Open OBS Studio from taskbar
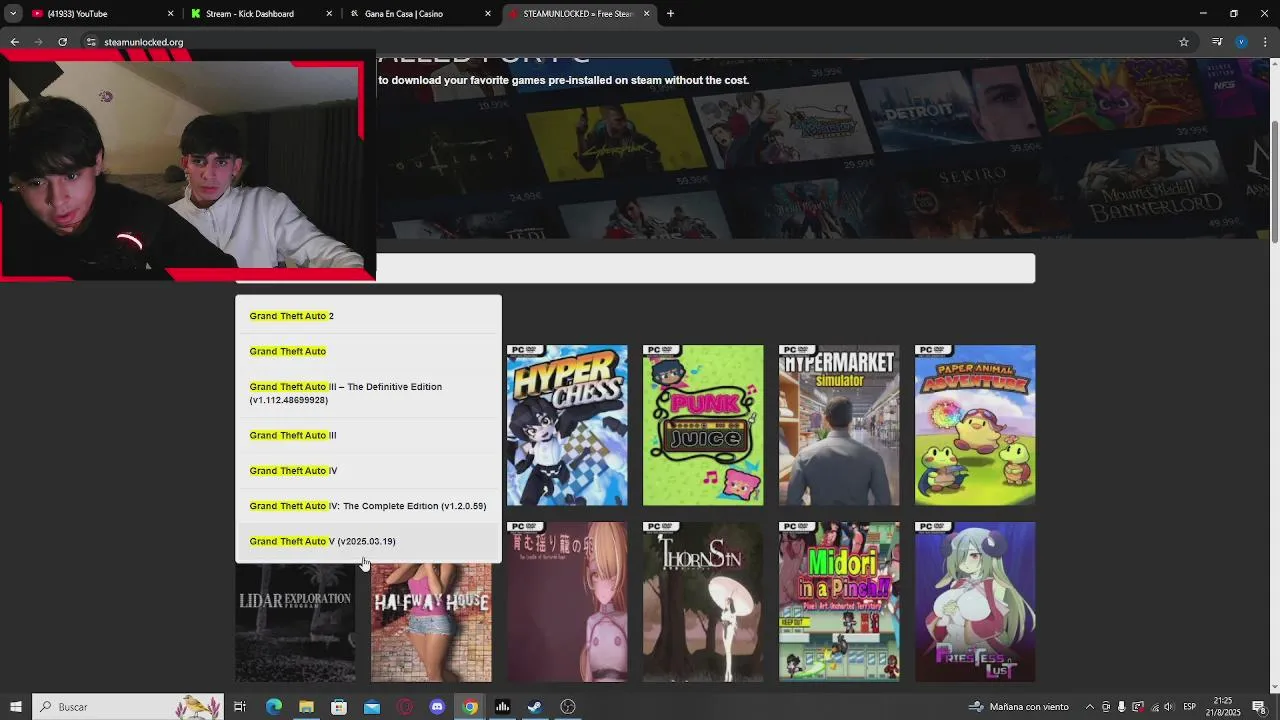The height and width of the screenshot is (720, 1280). click(x=568, y=707)
